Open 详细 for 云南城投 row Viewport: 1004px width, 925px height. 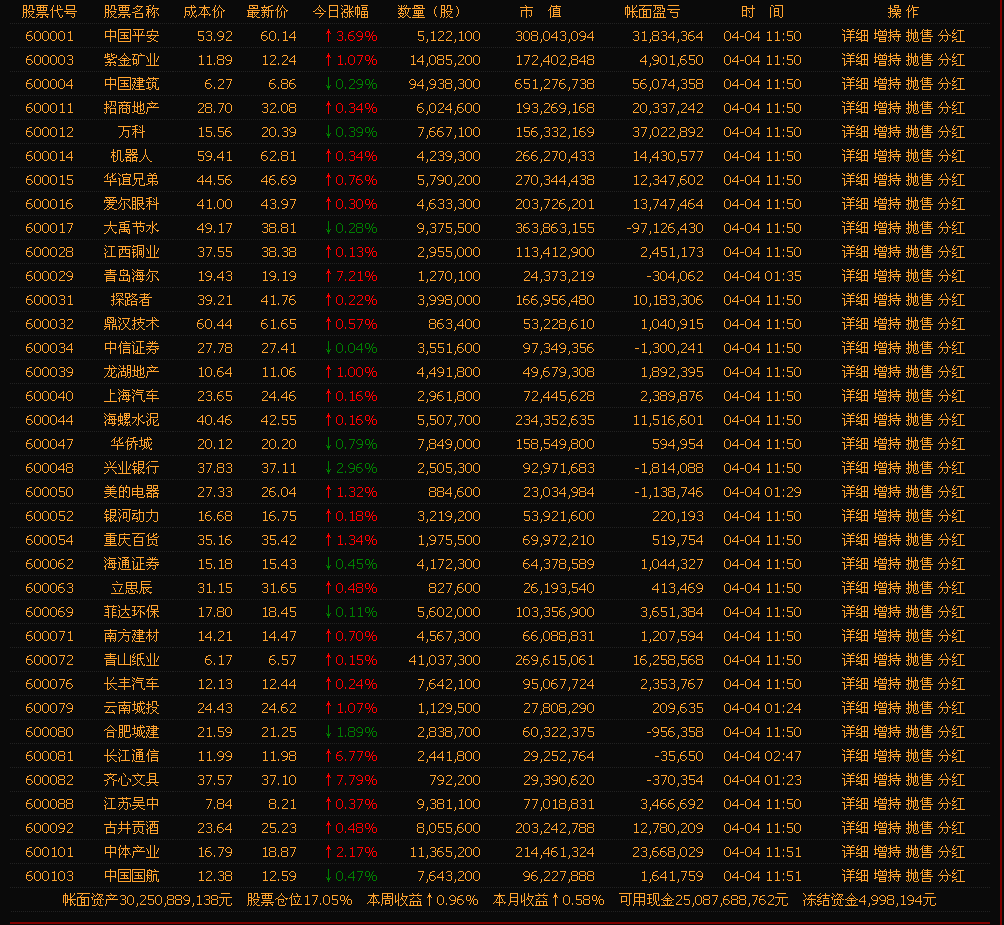pyautogui.click(x=855, y=709)
